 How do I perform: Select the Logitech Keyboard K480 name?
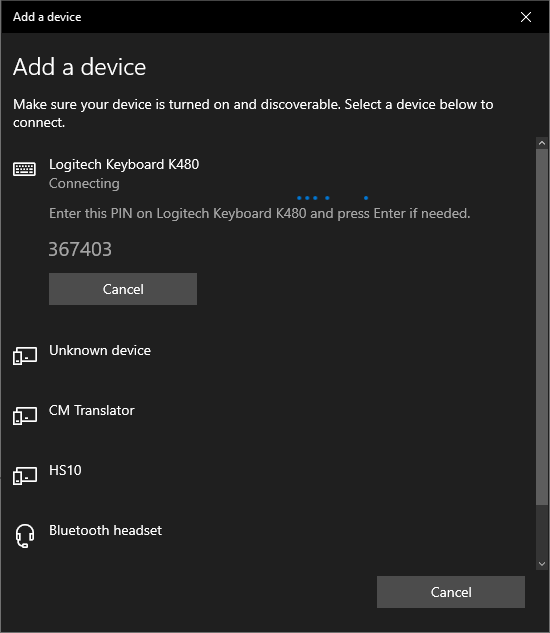[x=124, y=164]
